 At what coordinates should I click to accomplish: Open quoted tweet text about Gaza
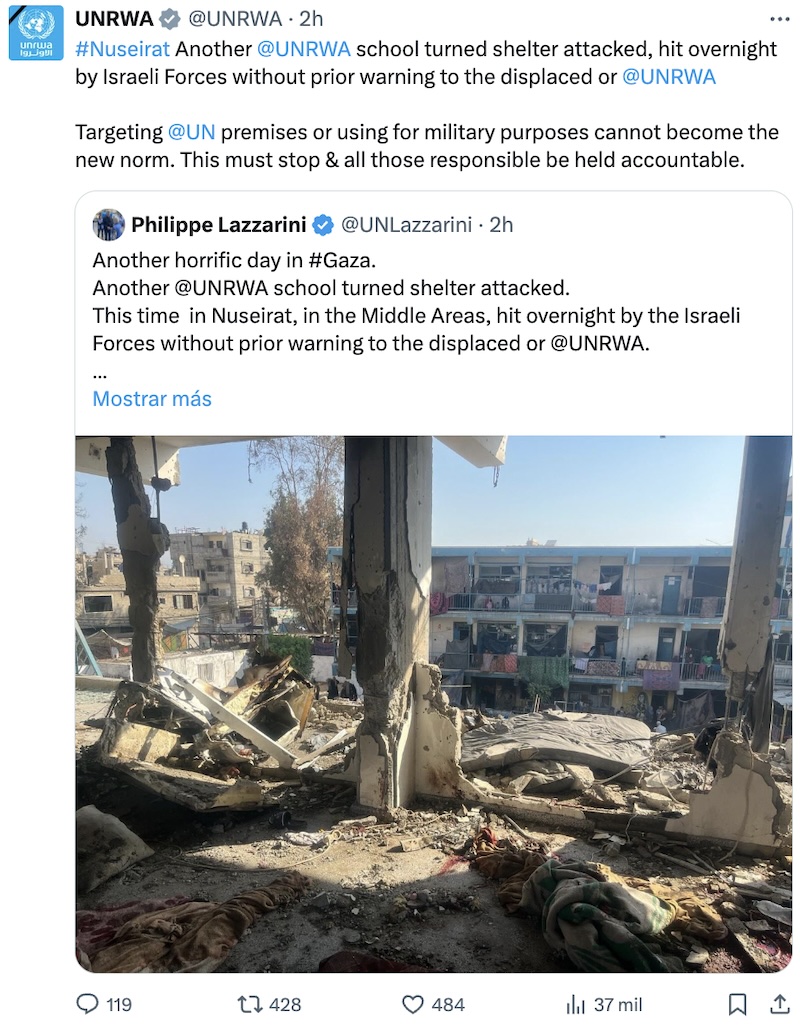pyautogui.click(x=416, y=302)
